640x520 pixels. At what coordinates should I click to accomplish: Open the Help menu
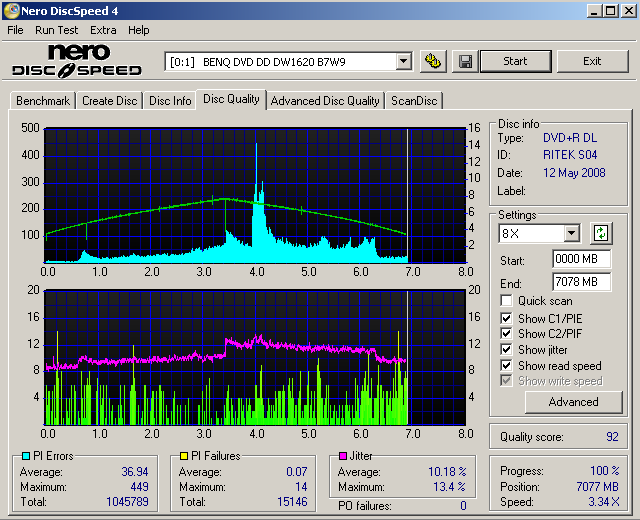(139, 30)
